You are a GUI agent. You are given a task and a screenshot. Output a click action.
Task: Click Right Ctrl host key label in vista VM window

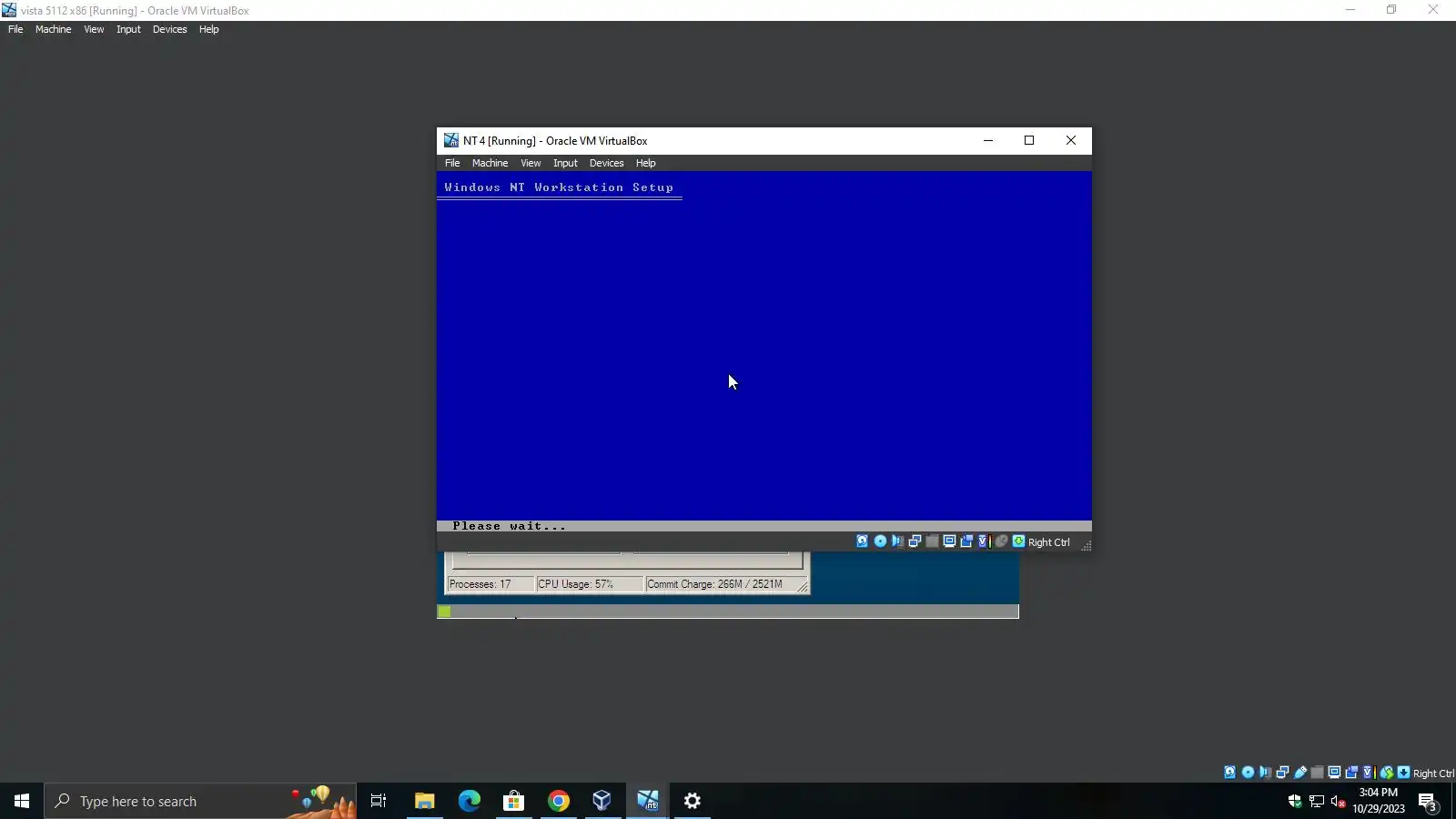pos(1433,773)
